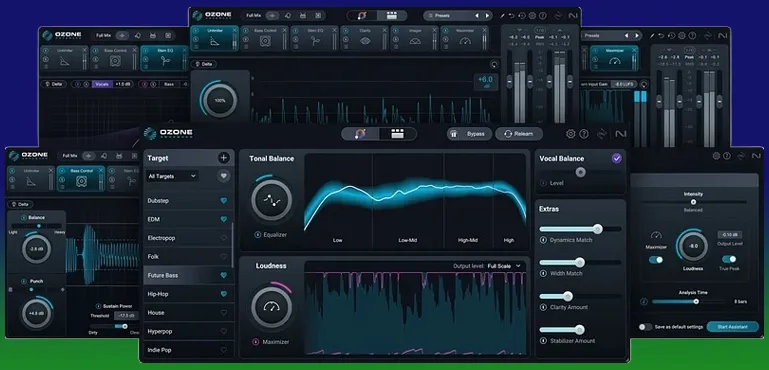Choose the Folk target
Image resolution: width=769 pixels, height=370 pixels.
pyautogui.click(x=188, y=257)
